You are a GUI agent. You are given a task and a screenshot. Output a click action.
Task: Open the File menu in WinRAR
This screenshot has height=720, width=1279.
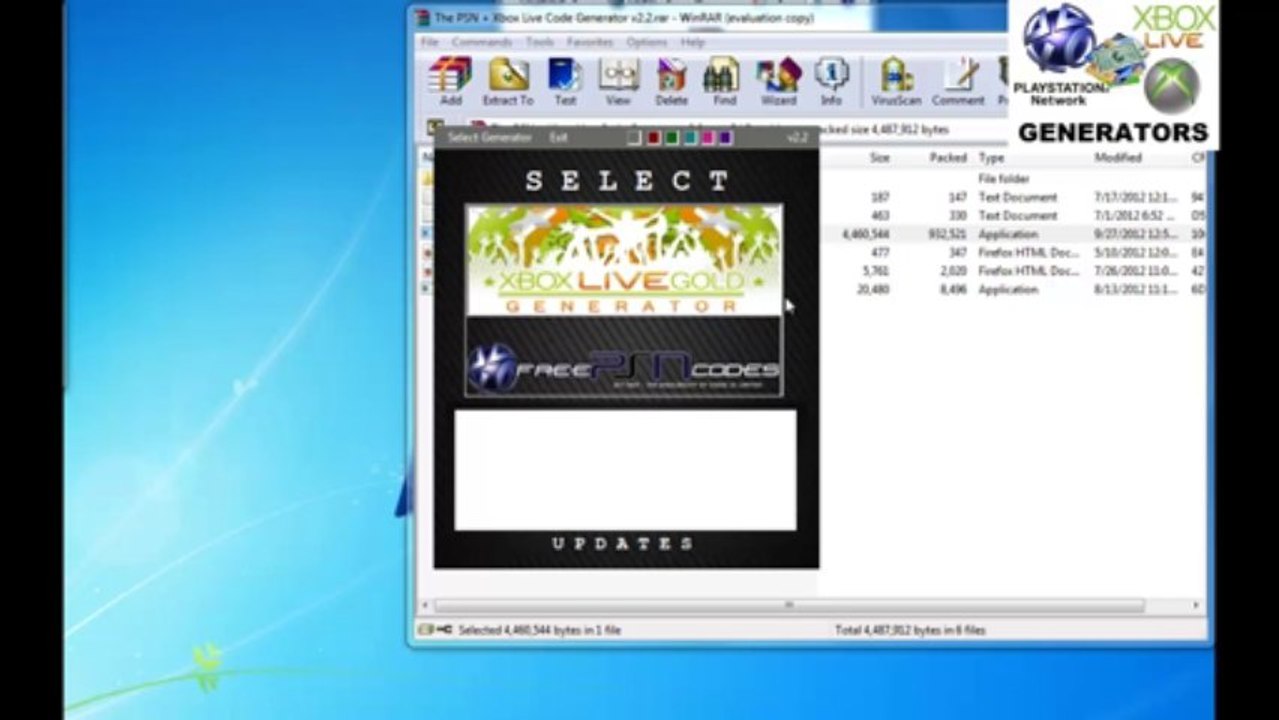pyautogui.click(x=429, y=42)
